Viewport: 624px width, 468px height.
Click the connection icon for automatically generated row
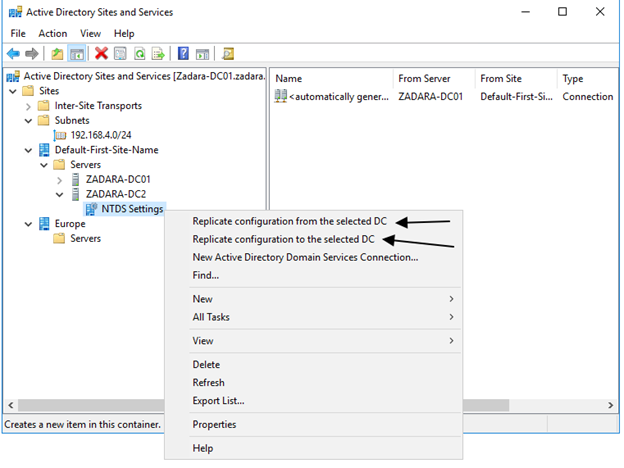[x=281, y=96]
